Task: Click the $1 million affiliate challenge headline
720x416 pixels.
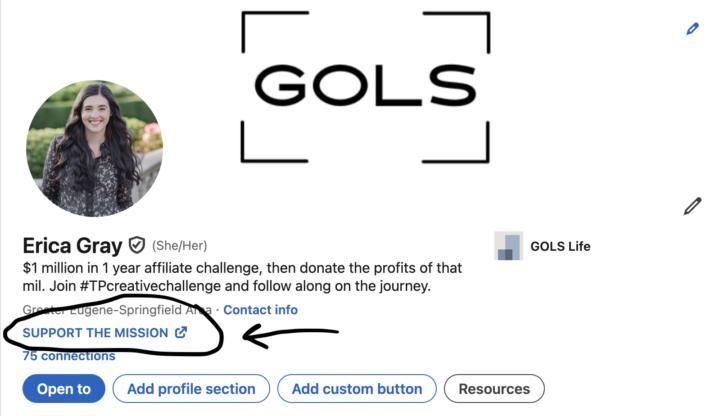Action: pos(240,268)
